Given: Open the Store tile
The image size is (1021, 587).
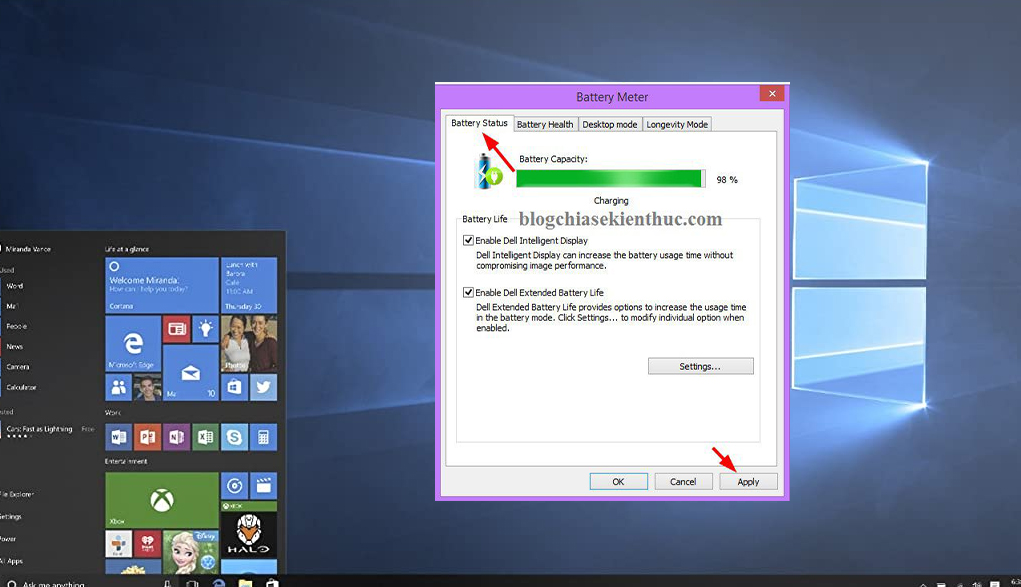Looking at the screenshot, I should click(x=234, y=387).
